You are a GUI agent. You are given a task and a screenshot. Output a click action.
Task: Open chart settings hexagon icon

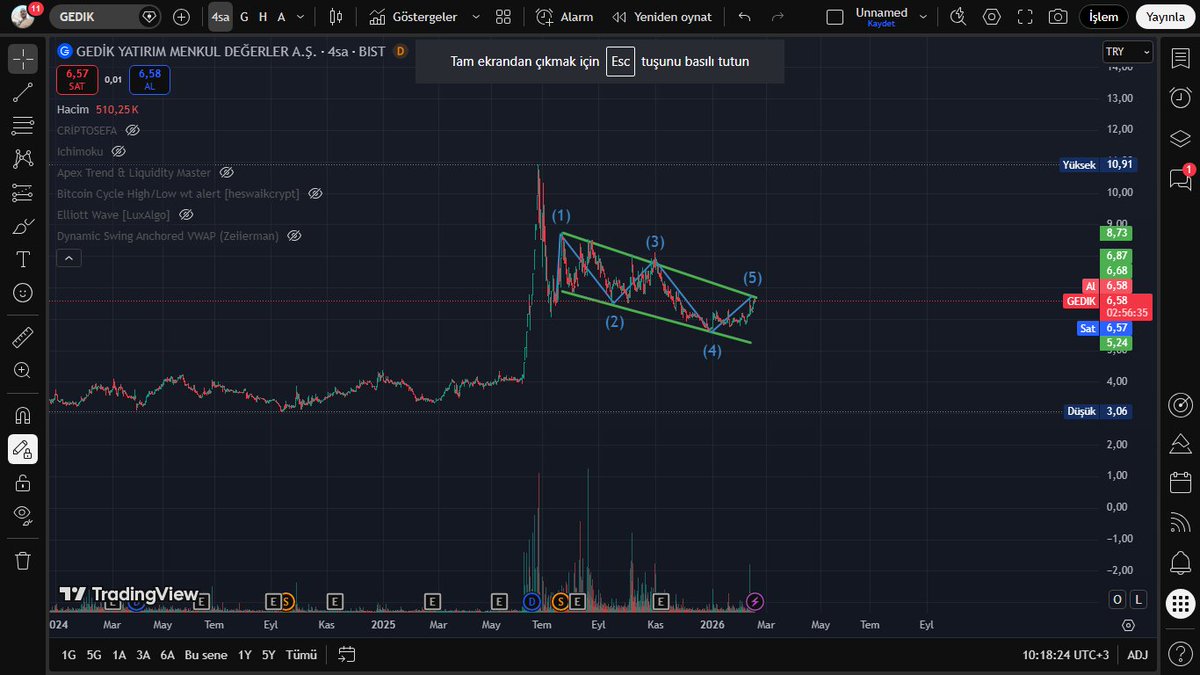[991, 17]
